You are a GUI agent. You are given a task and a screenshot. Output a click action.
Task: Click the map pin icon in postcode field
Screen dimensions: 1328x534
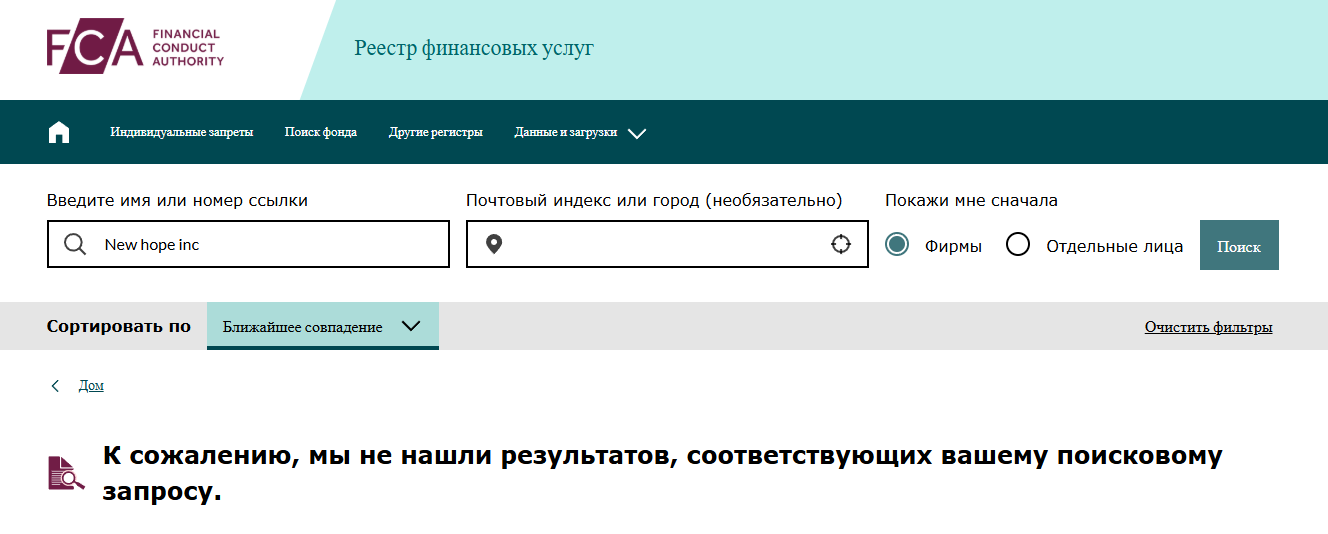(x=493, y=245)
